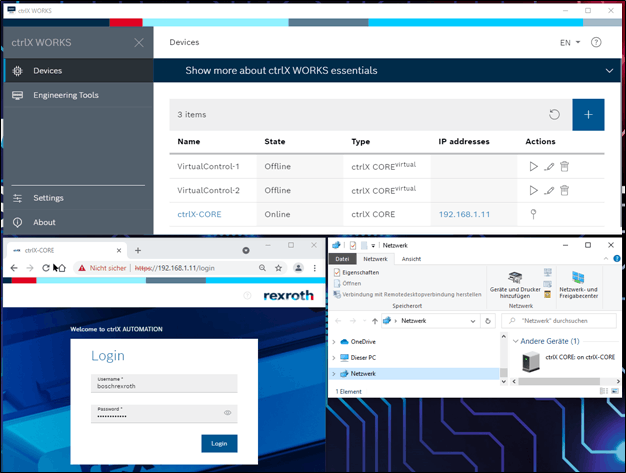The height and width of the screenshot is (473, 626).
Task: Open the EN language dropdown
Action: [x=570, y=43]
